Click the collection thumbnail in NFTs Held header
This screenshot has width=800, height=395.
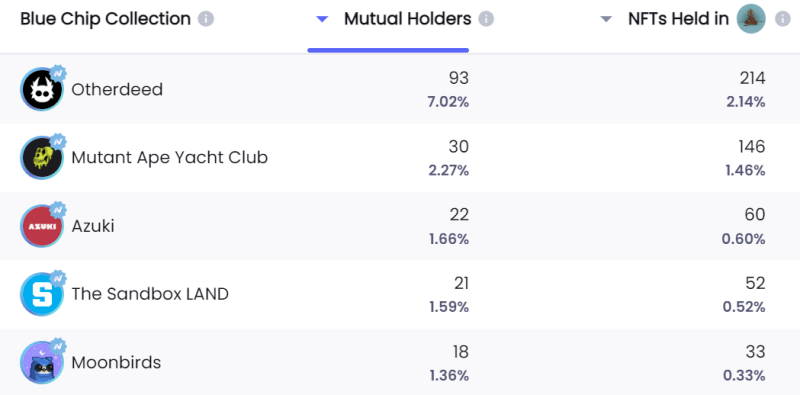tap(751, 19)
